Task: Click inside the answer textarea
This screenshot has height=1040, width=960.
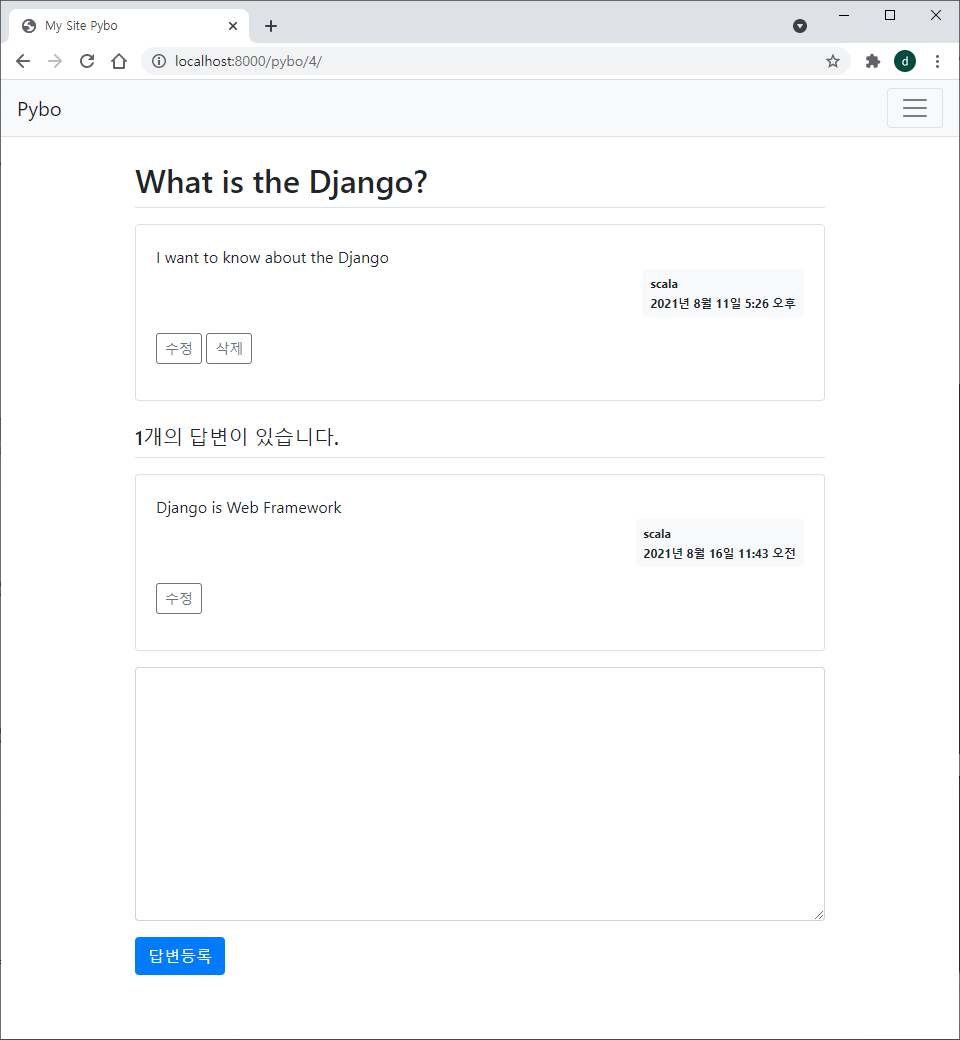Action: coord(480,794)
